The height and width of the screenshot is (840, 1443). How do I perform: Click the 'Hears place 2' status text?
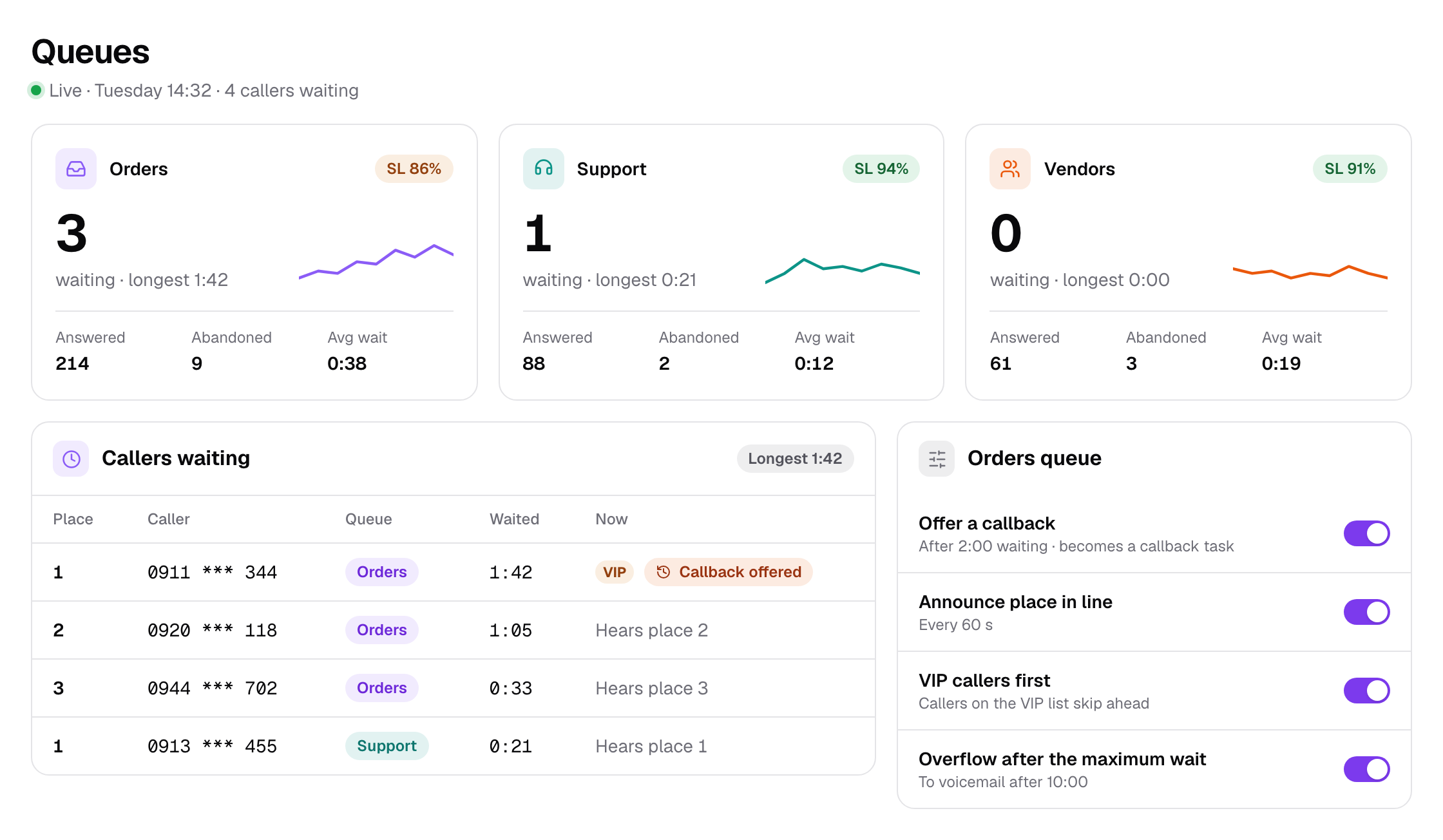tap(651, 630)
